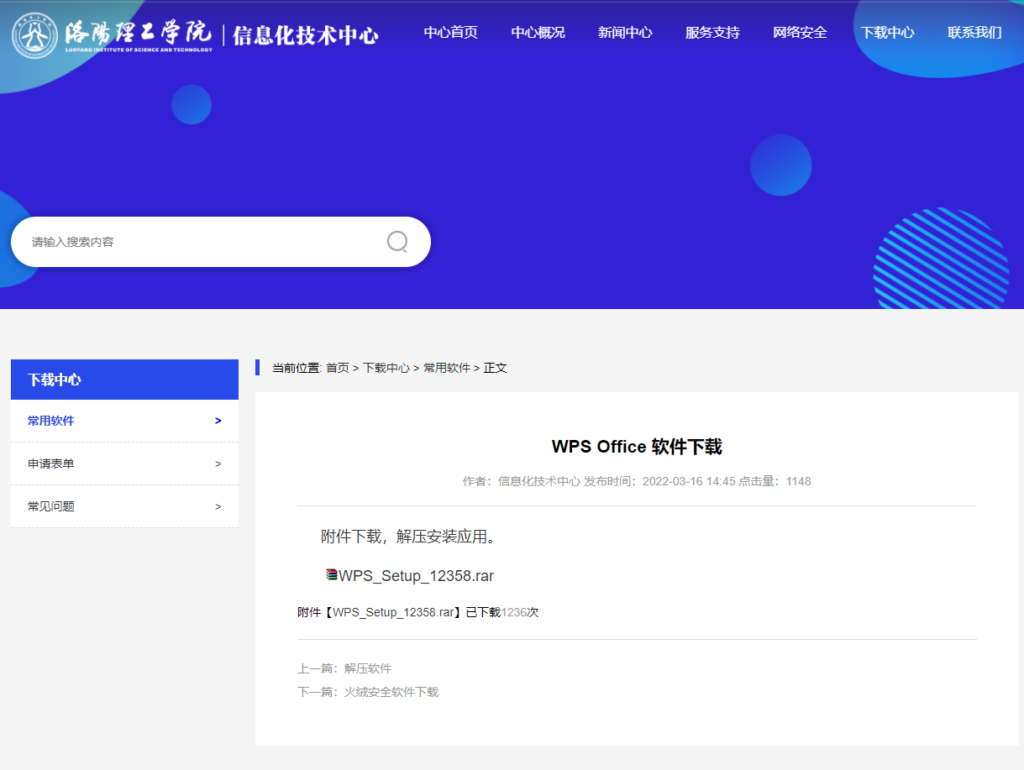Click the 信息化技术中心 site title
This screenshot has width=1024, height=770.
tap(306, 35)
